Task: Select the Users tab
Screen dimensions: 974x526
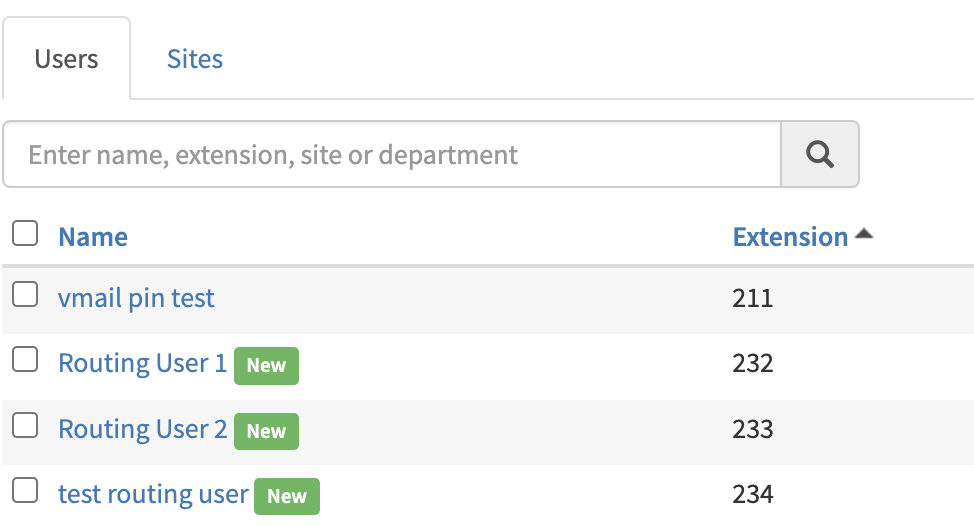Action: (x=66, y=59)
